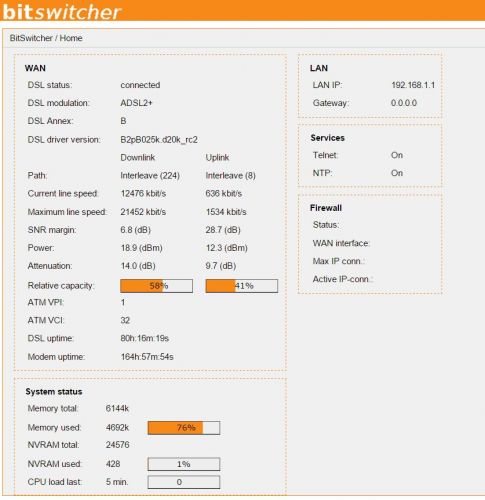Click maximum line speed '1534 kbit/s'

[x=226, y=212]
